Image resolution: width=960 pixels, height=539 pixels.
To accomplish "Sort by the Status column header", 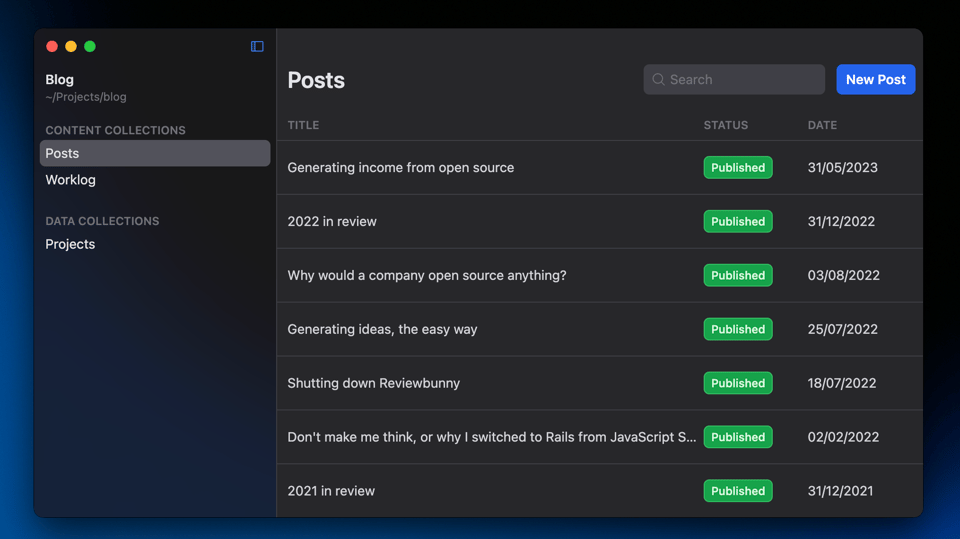I will point(725,125).
